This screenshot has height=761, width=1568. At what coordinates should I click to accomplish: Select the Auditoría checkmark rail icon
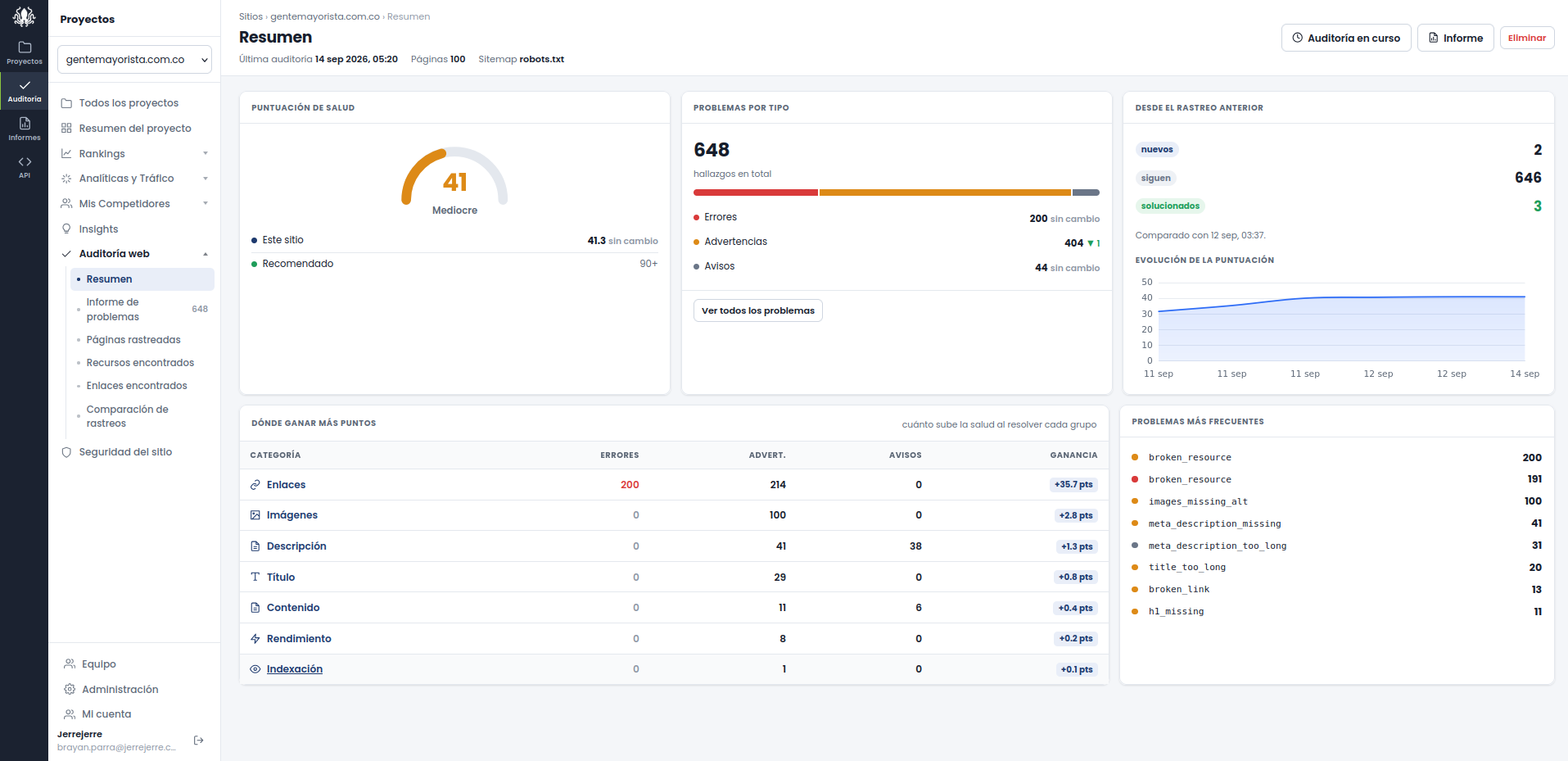coord(25,91)
